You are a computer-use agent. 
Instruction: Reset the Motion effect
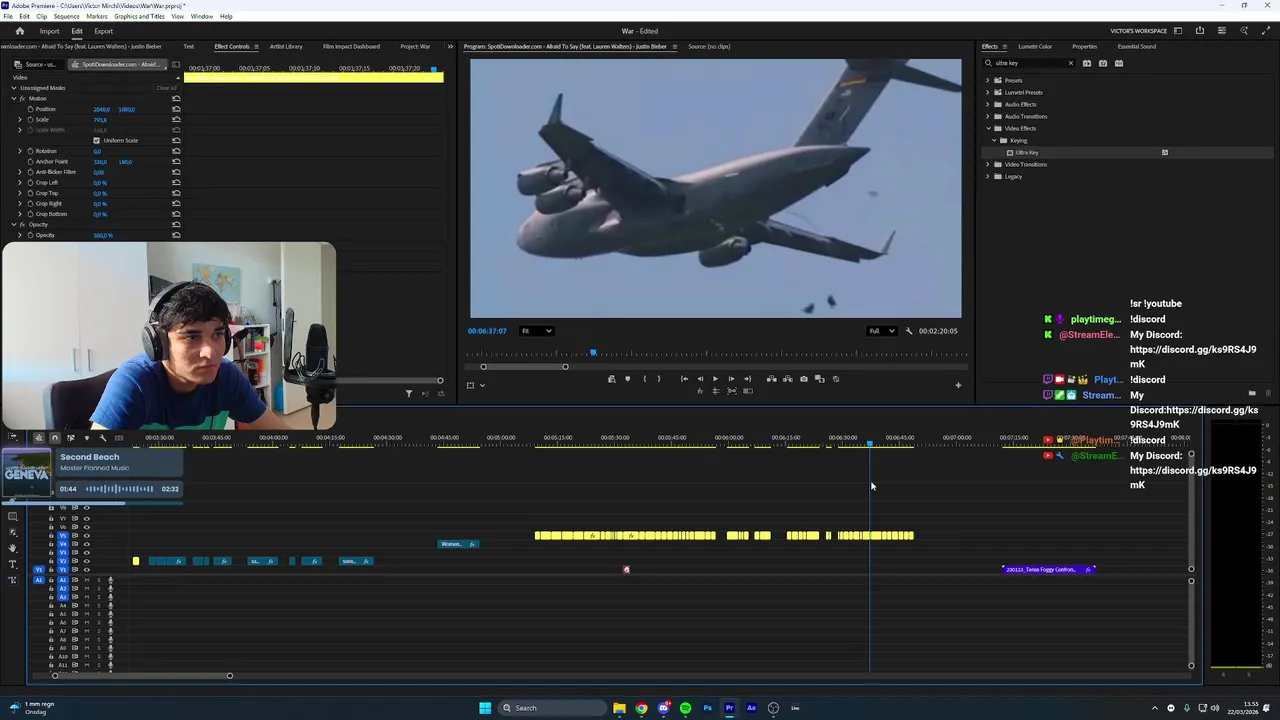(176, 98)
